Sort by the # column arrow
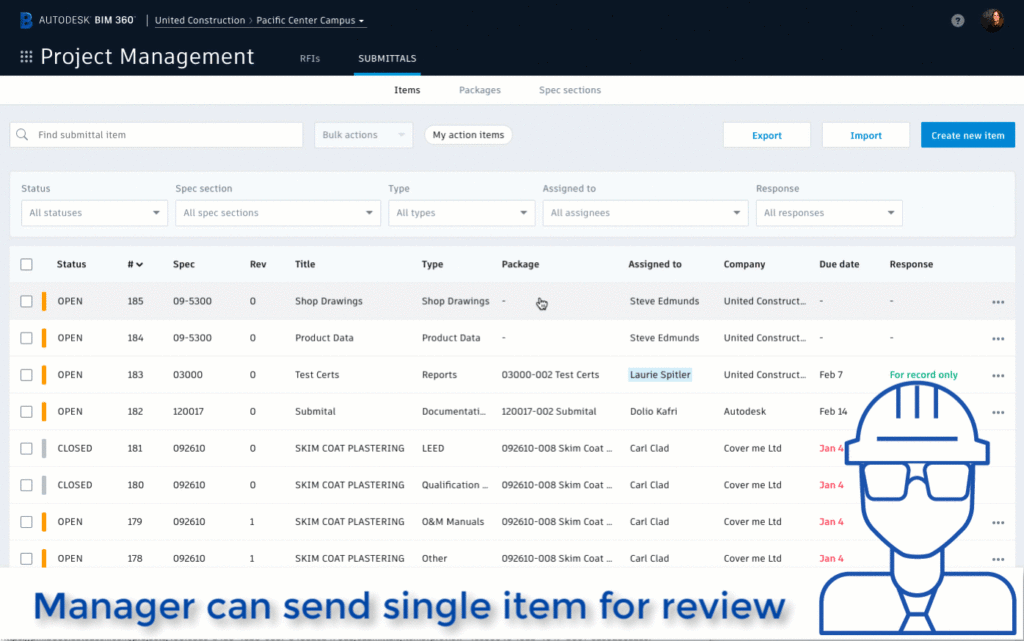 coord(139,264)
